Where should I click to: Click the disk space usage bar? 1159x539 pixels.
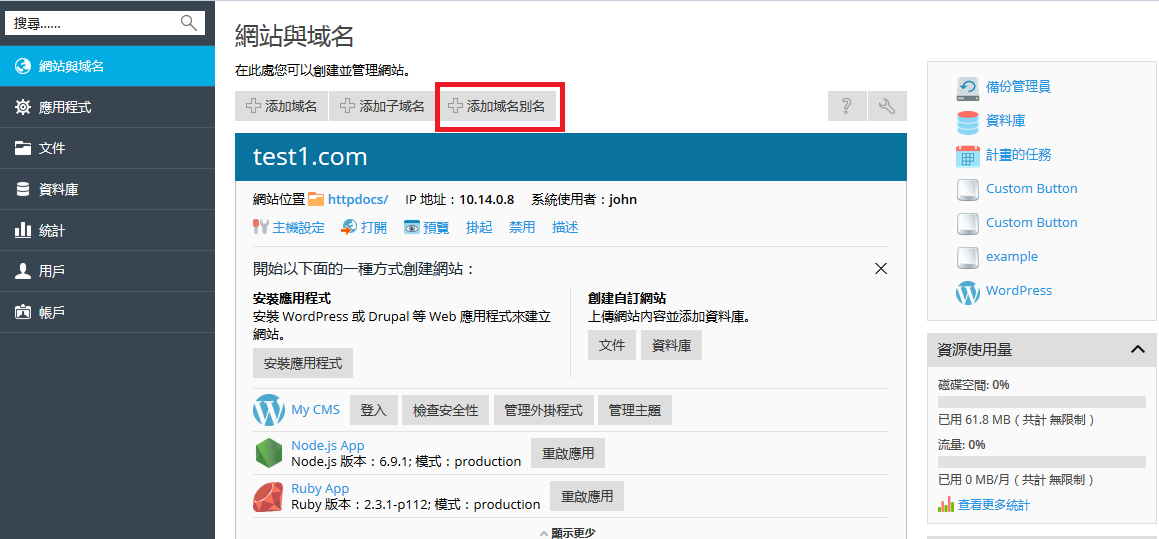point(1041,402)
